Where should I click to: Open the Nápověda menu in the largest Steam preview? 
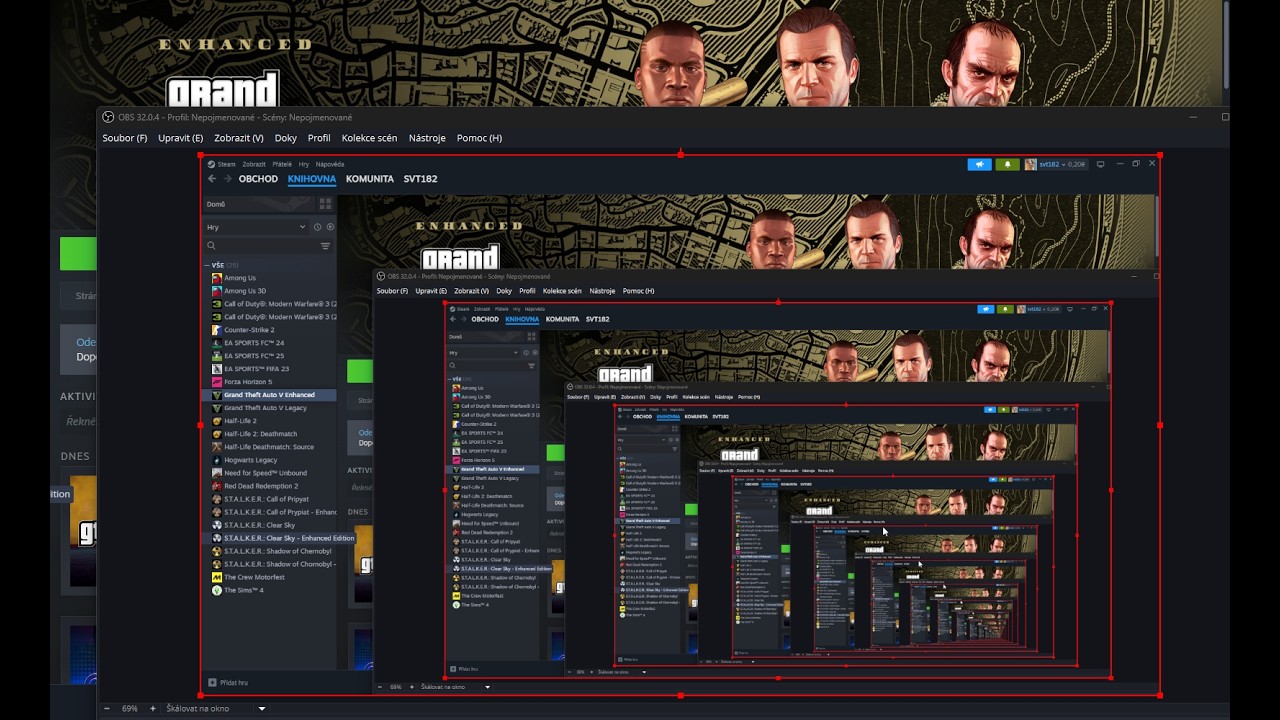[x=330, y=164]
